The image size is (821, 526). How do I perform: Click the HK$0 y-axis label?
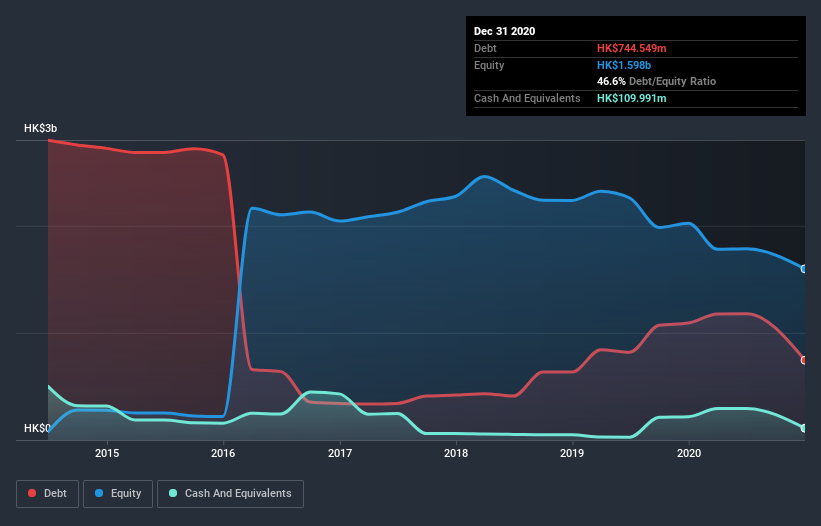point(37,428)
